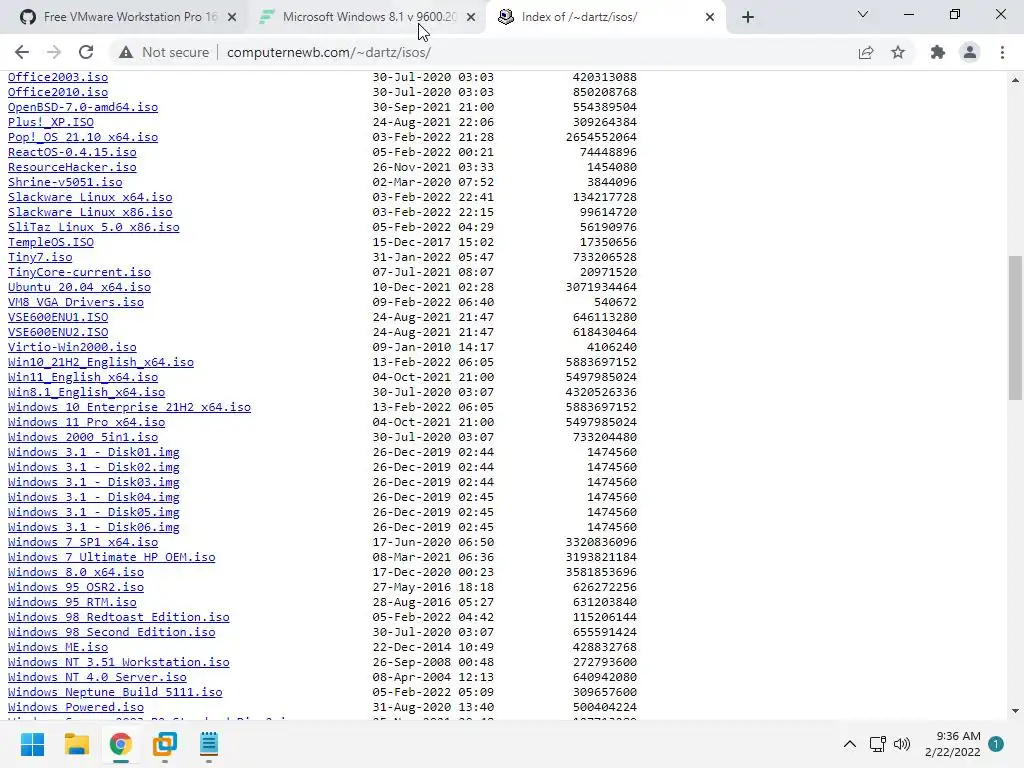Close the Index of /~dartz/isos/ tab

710,17
